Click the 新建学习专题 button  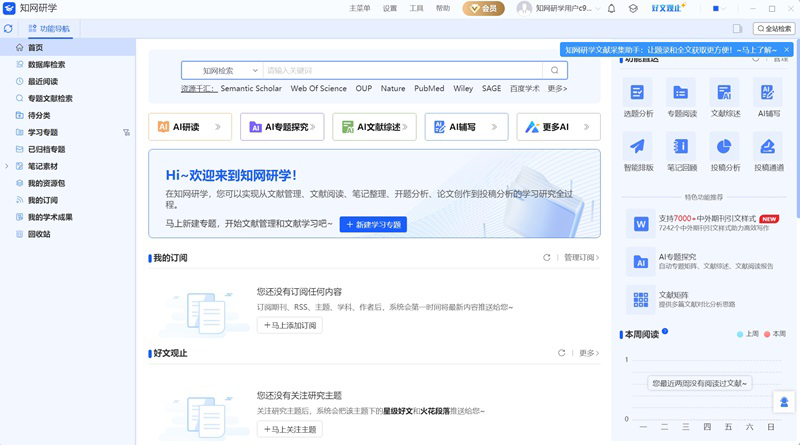pyautogui.click(x=373, y=225)
